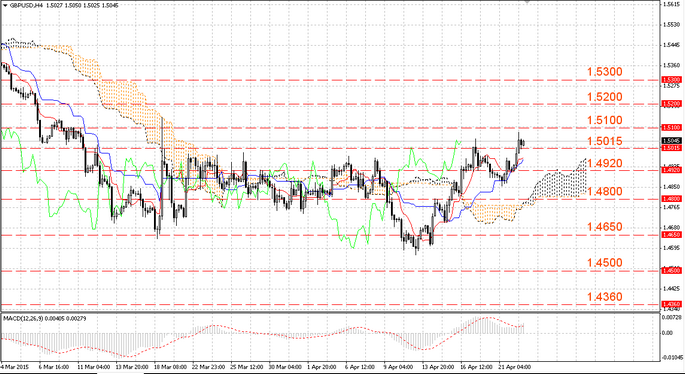Click the horizontal scrollbar thumb below the chart
The image size is (685, 374).
coord(120,373)
